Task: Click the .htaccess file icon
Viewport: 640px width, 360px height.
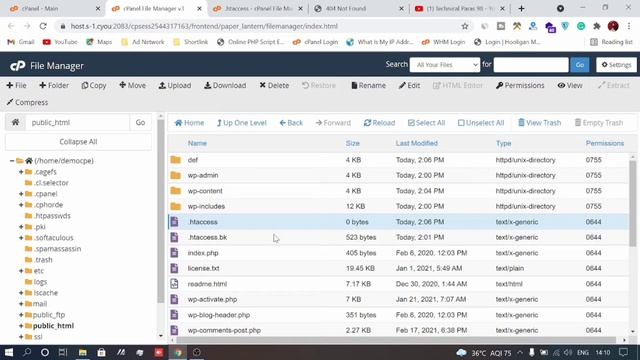Action: (x=174, y=222)
